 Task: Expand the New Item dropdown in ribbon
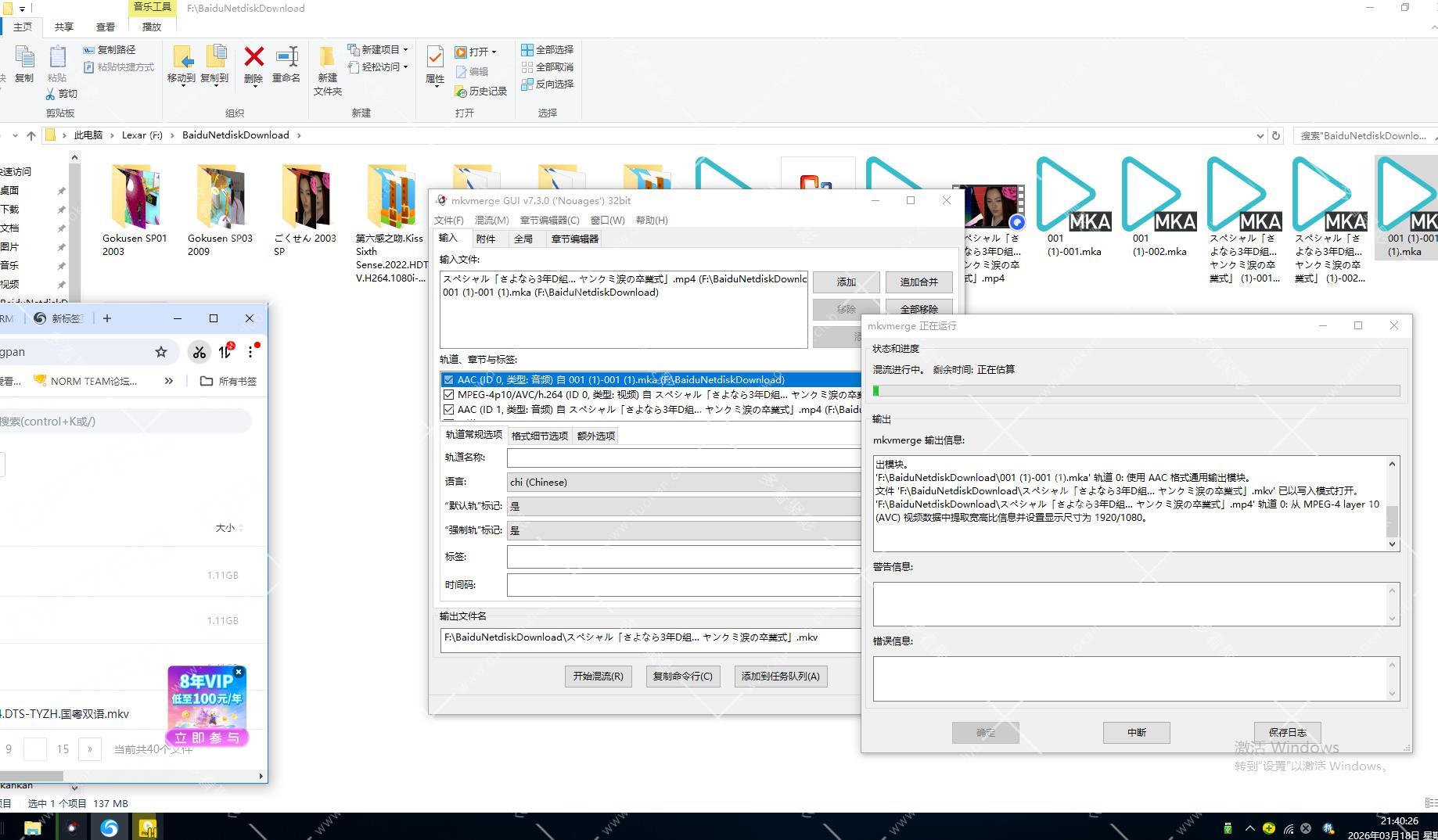(405, 49)
